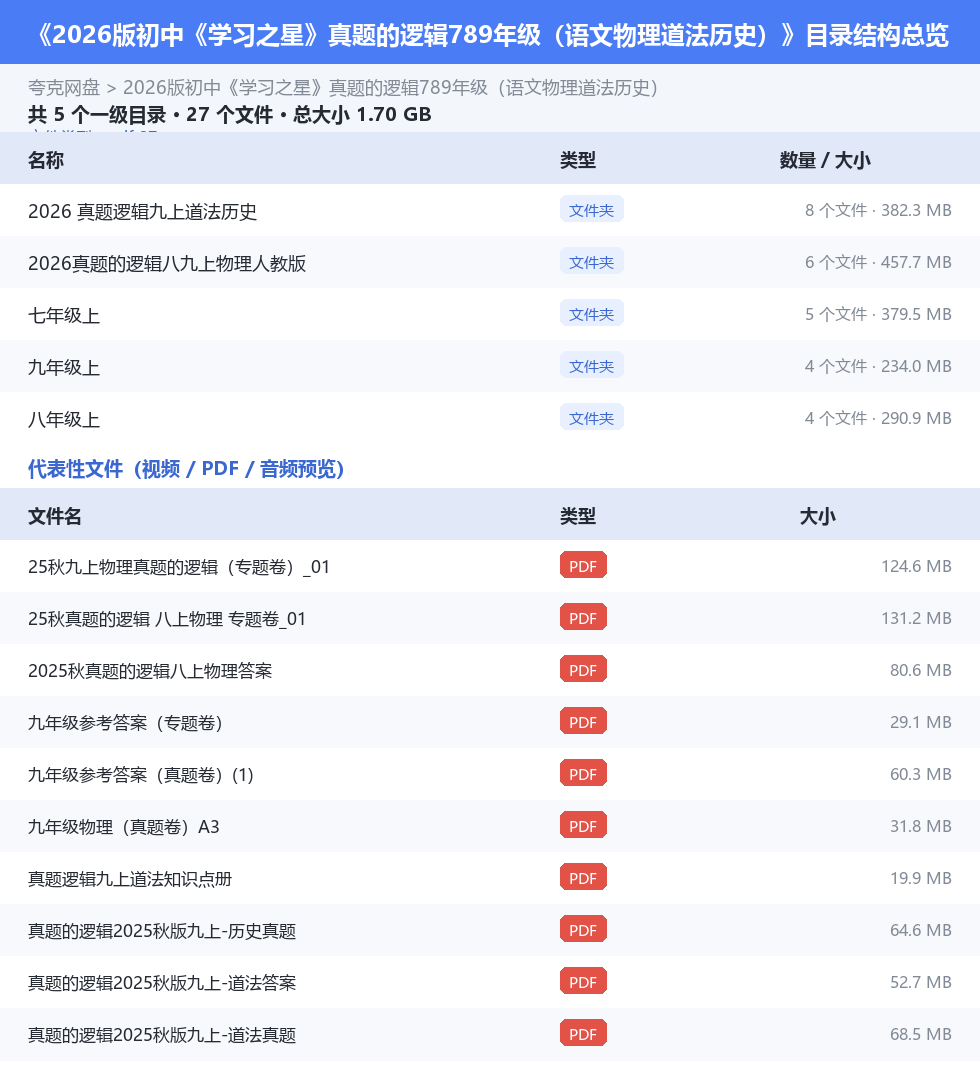Viewport: 980px width, 1092px height.
Task: Open the 八年级上 folder row
Action: [490, 419]
